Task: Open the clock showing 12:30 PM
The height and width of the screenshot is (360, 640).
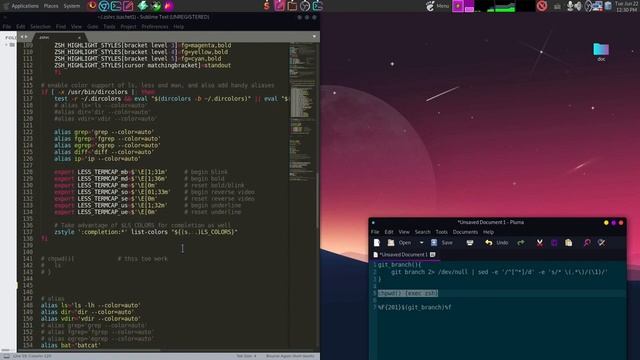Action: (x=627, y=6)
